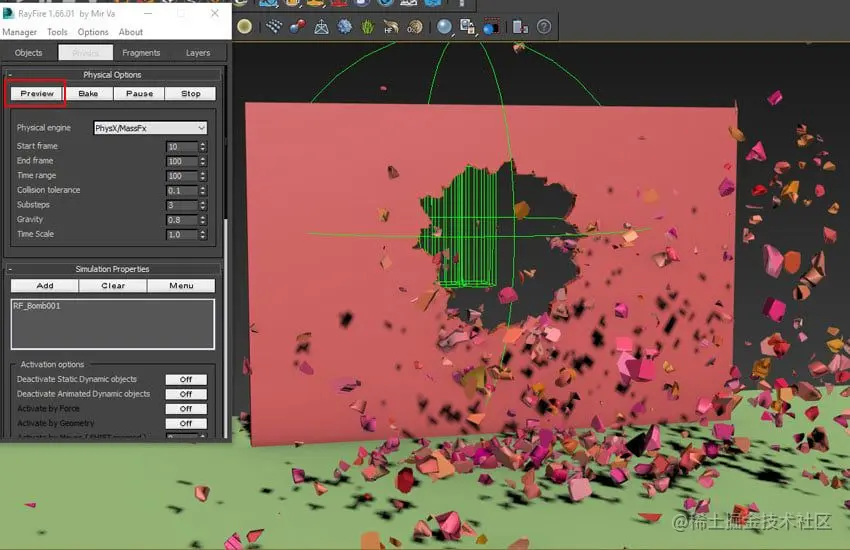Screen dimensions: 850x550
Task: Click the Collision tolerance spinner arrows
Action: coord(203,191)
